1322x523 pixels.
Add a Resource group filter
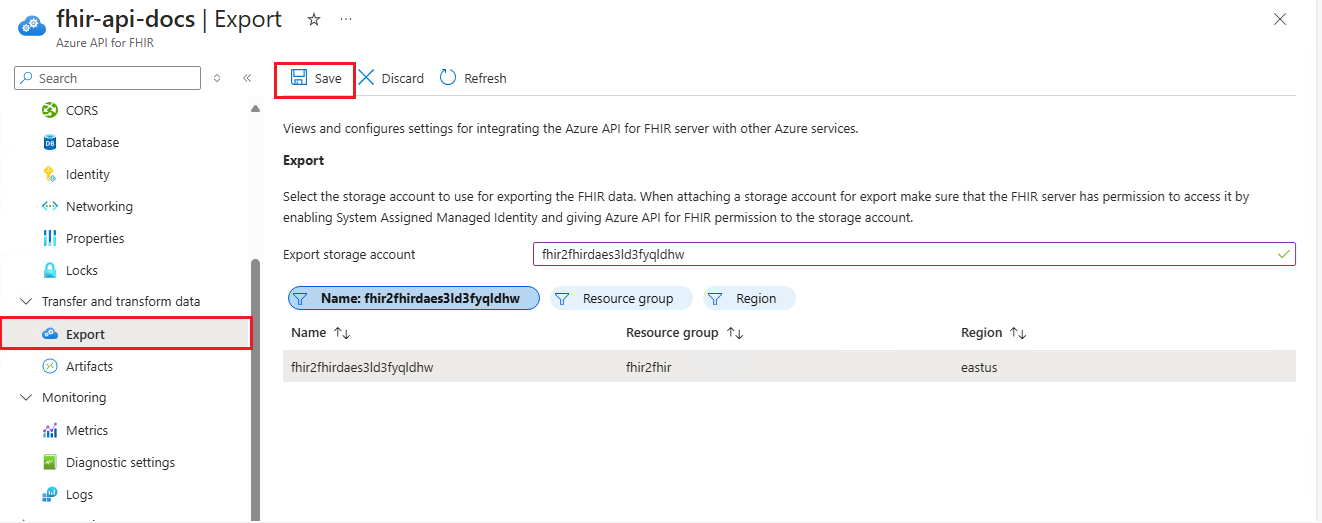coord(616,298)
